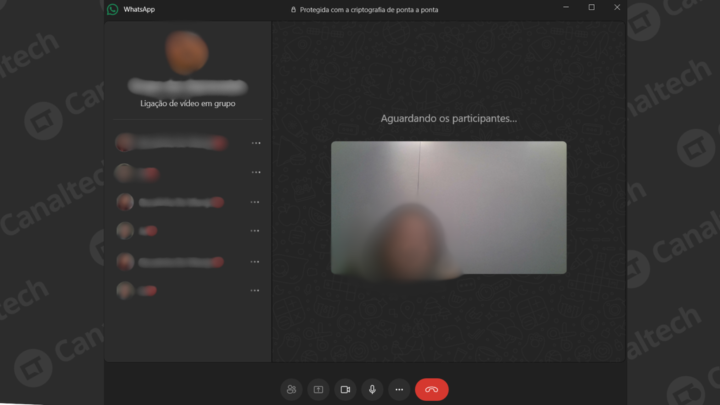The height and width of the screenshot is (405, 720).
Task: Open the options menu for the second participant
Action: (x=256, y=172)
